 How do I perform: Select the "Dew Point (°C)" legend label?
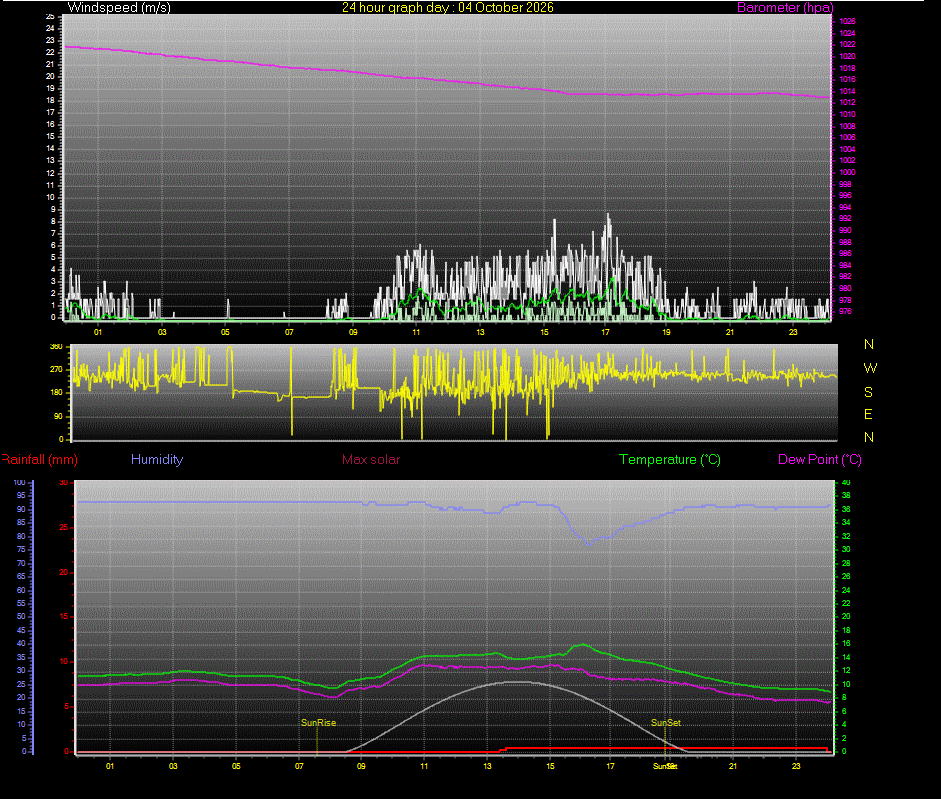tap(820, 460)
